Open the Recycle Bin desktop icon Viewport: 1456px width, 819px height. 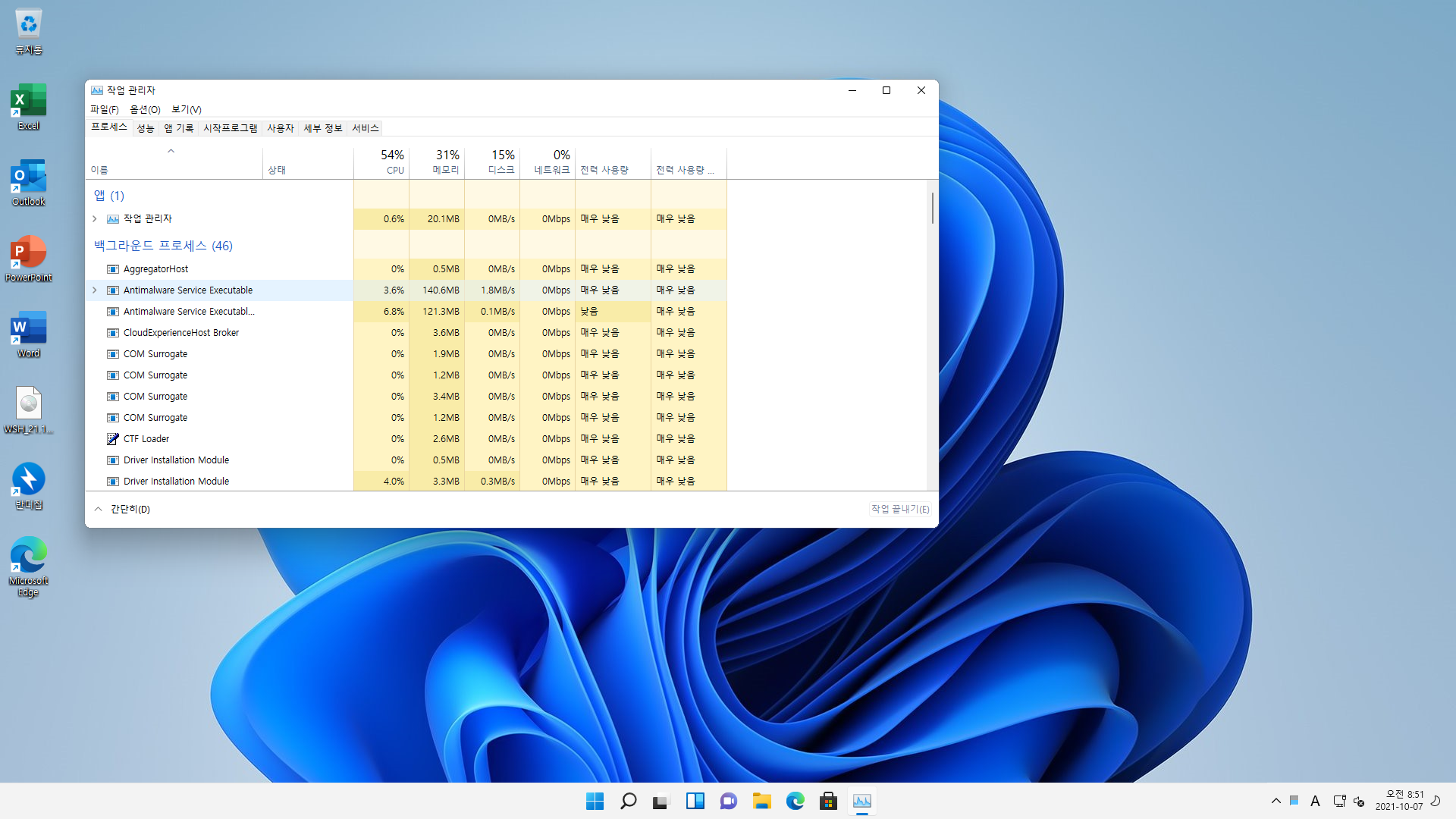[29, 32]
